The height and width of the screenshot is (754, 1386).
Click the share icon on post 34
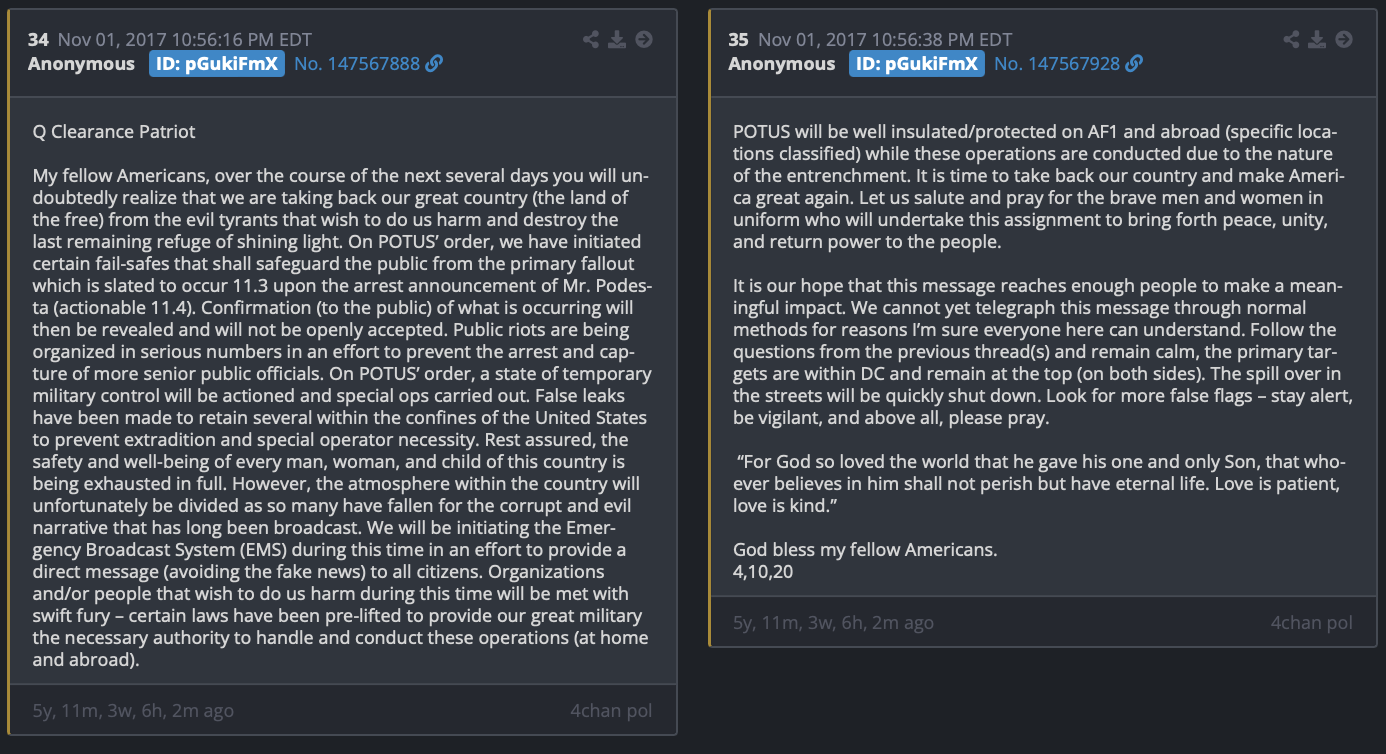591,40
